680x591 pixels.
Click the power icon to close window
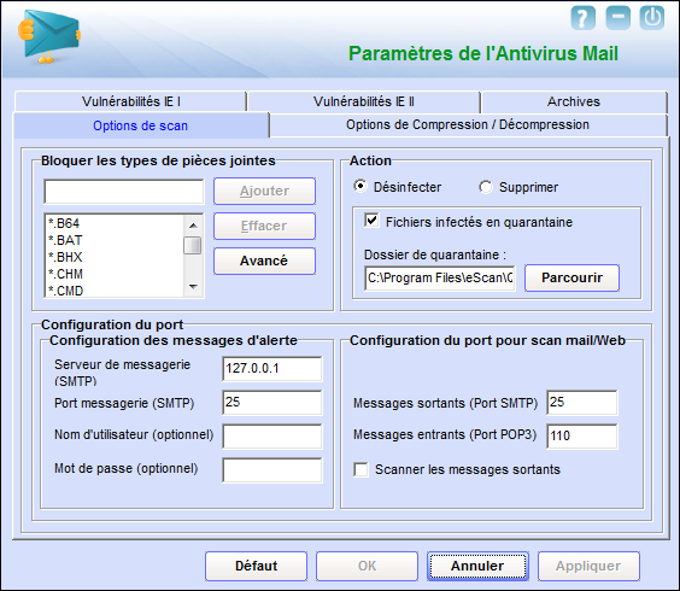[652, 18]
